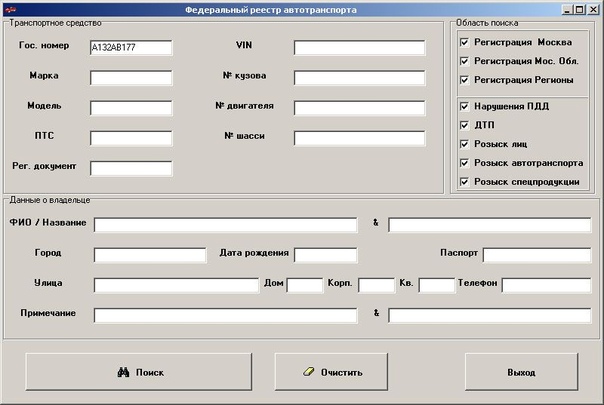604x405 pixels.
Task: Select the Телефон input field
Action: pyautogui.click(x=546, y=286)
